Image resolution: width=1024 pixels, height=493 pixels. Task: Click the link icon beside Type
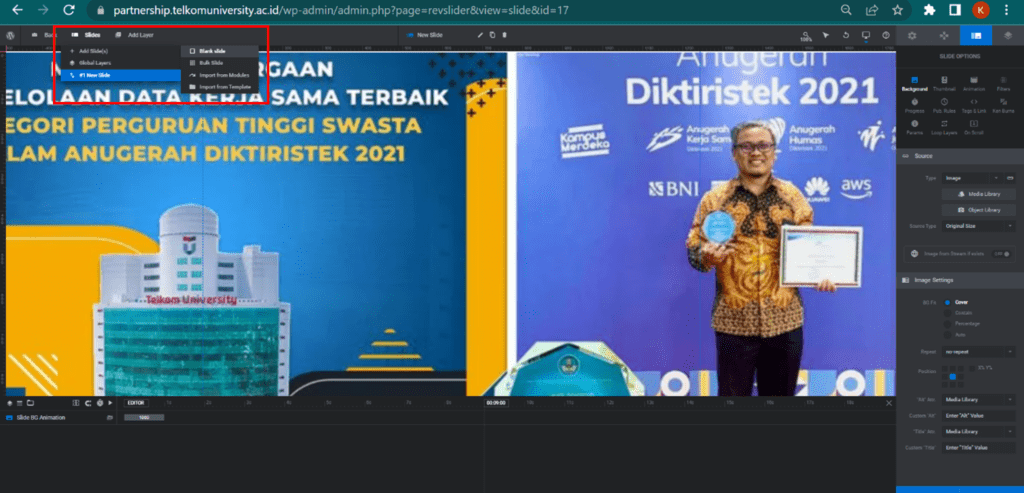click(x=1010, y=178)
